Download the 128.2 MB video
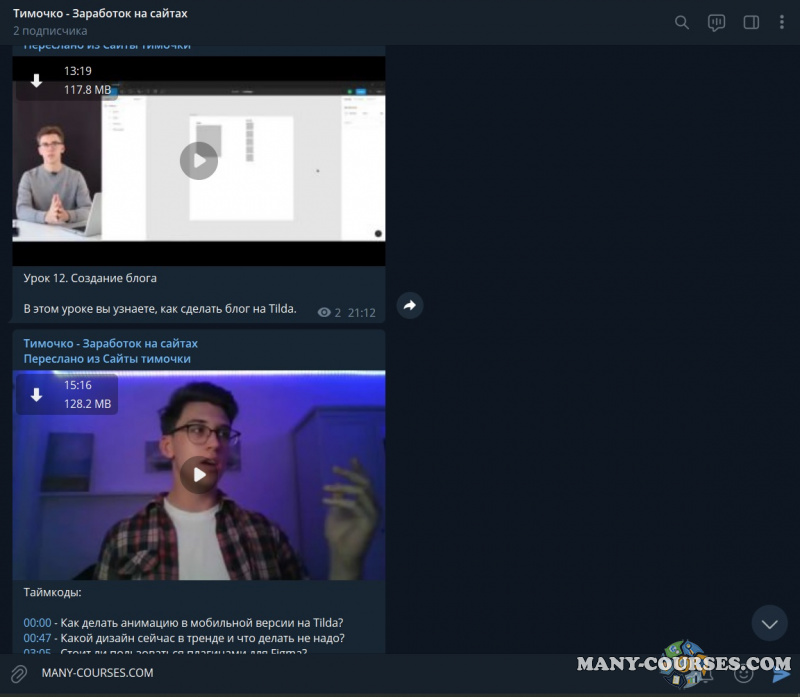The image size is (800, 697). click(37, 395)
